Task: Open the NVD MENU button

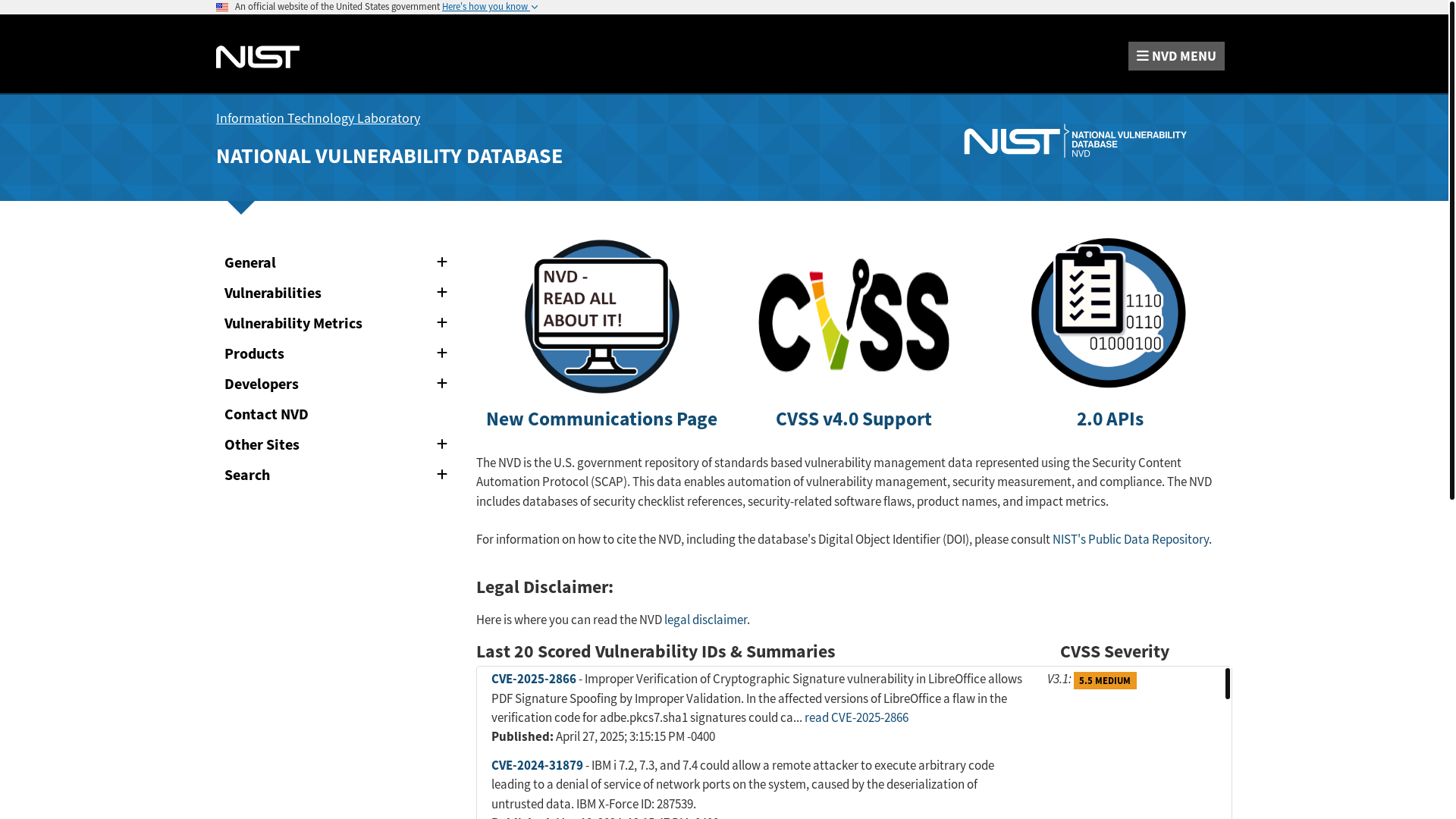Action: [x=1175, y=56]
